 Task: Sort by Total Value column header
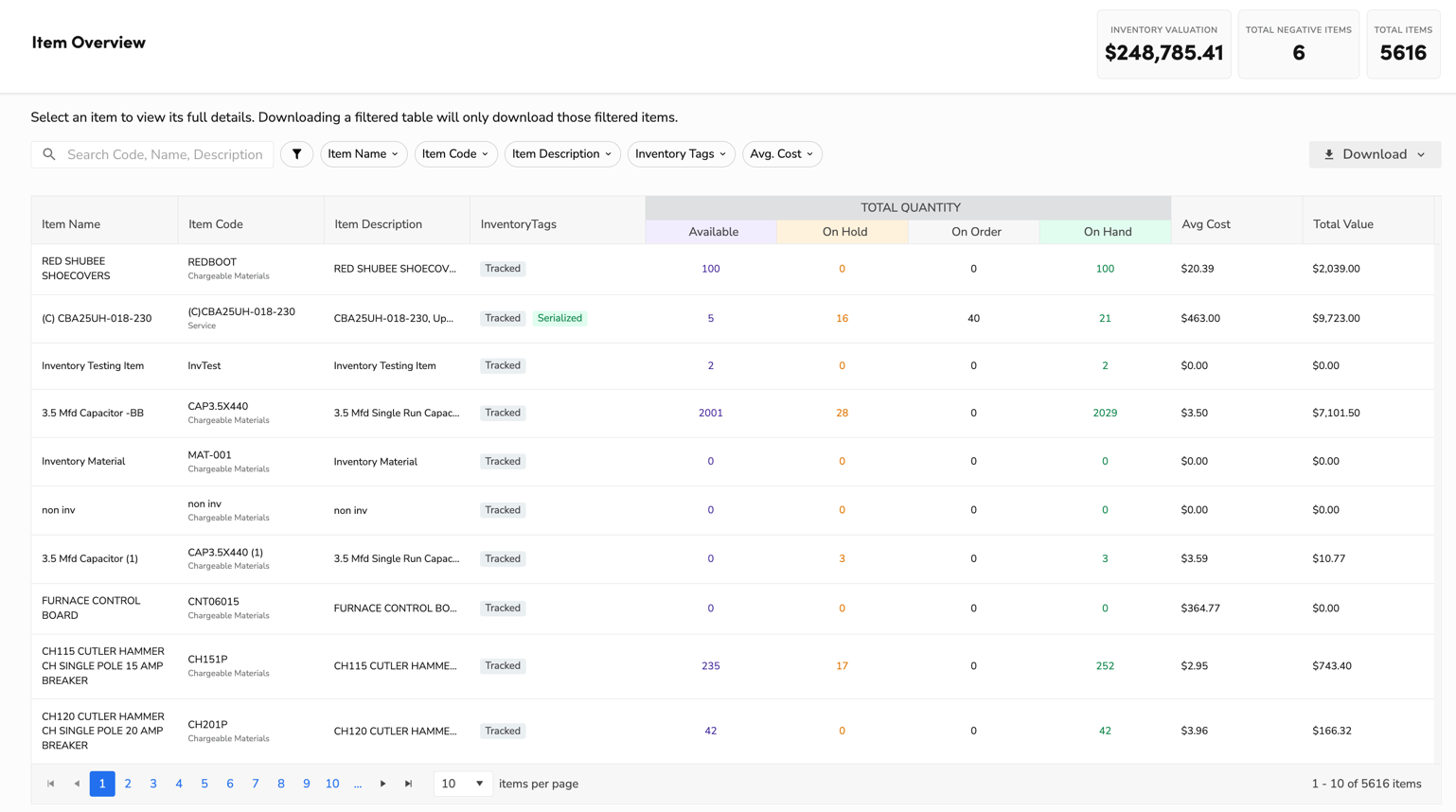click(1342, 224)
